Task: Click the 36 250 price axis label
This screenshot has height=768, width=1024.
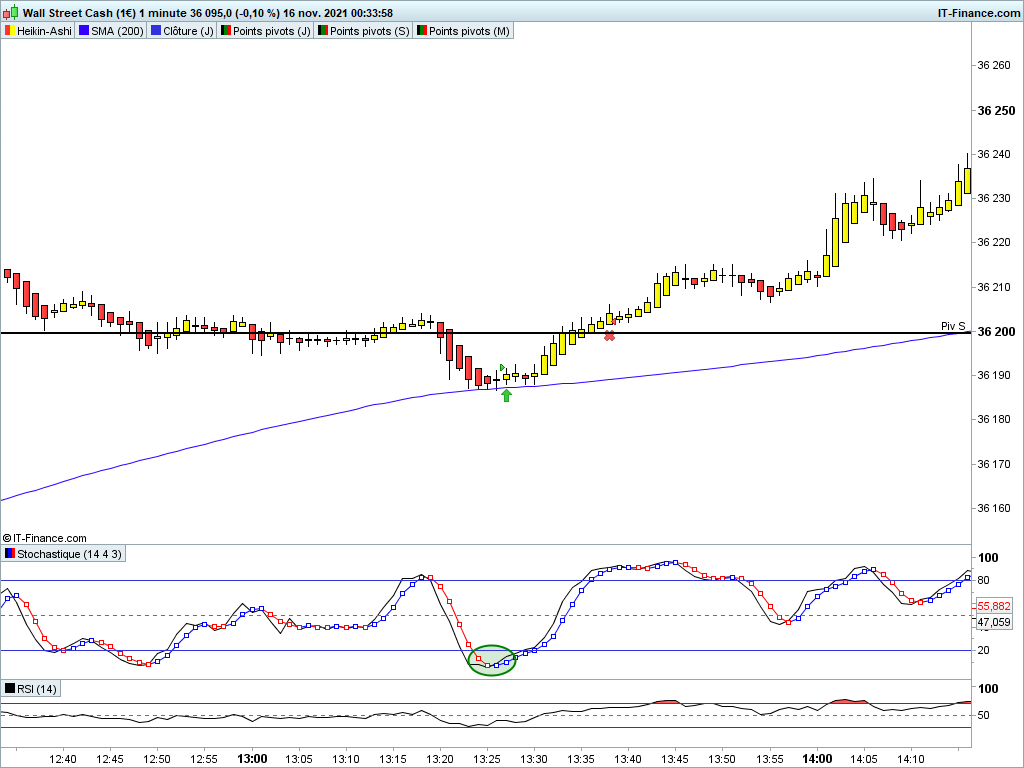Action: (x=996, y=110)
